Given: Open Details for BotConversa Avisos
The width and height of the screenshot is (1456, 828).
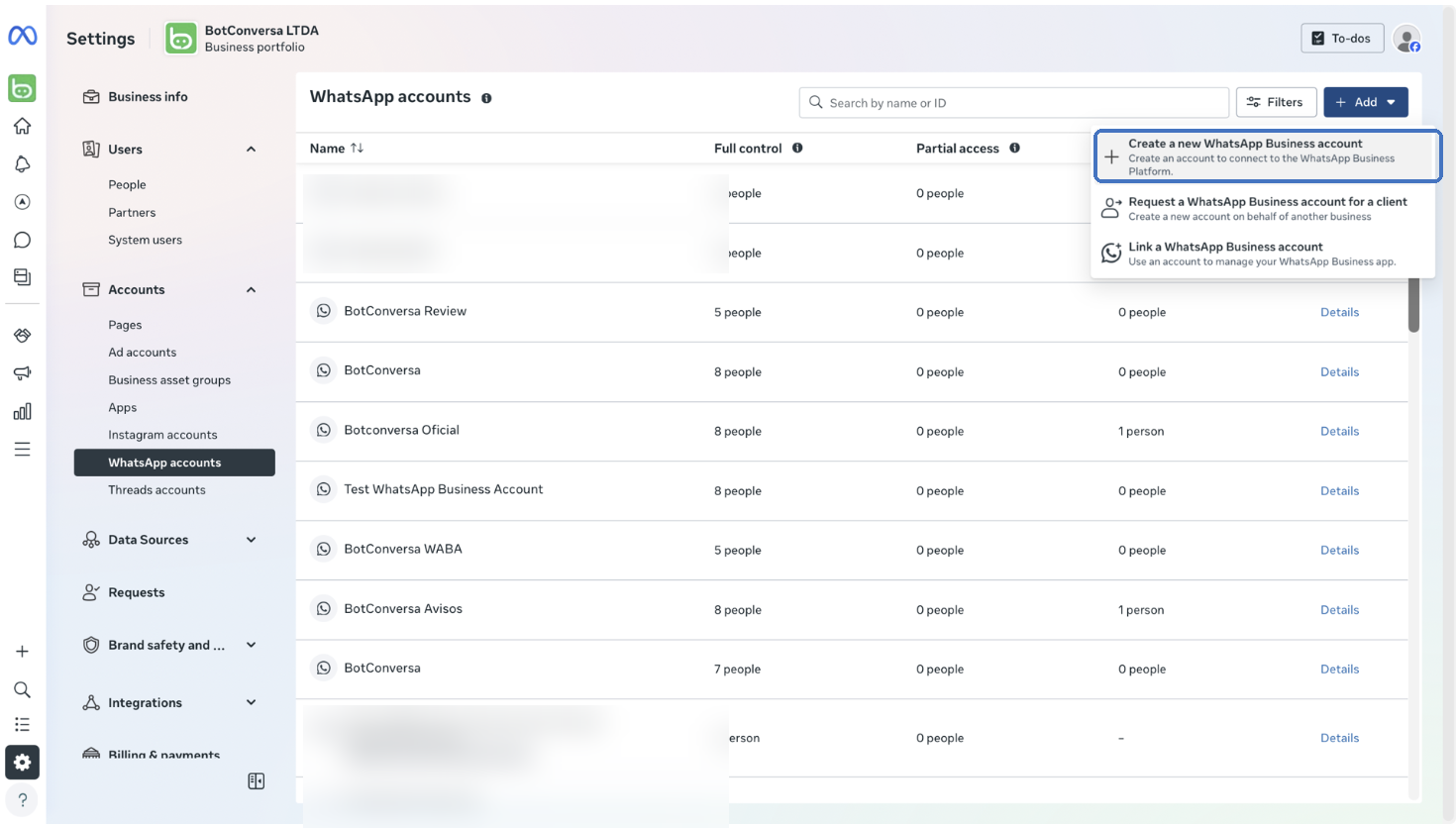Looking at the screenshot, I should tap(1339, 609).
